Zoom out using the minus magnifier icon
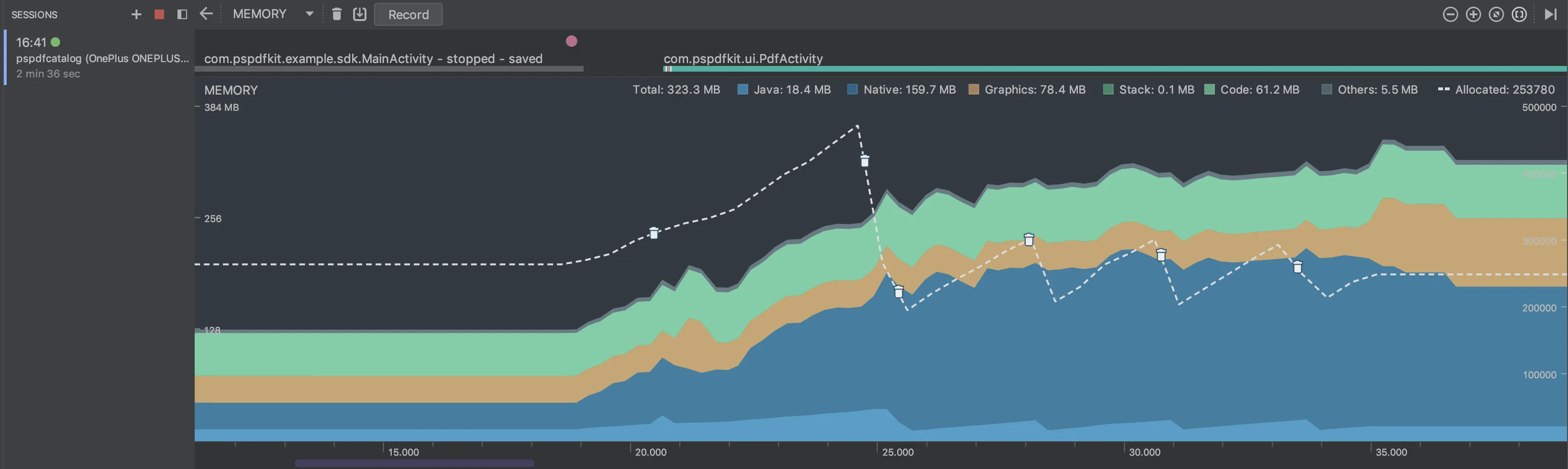Image resolution: width=1568 pixels, height=469 pixels. [1451, 13]
